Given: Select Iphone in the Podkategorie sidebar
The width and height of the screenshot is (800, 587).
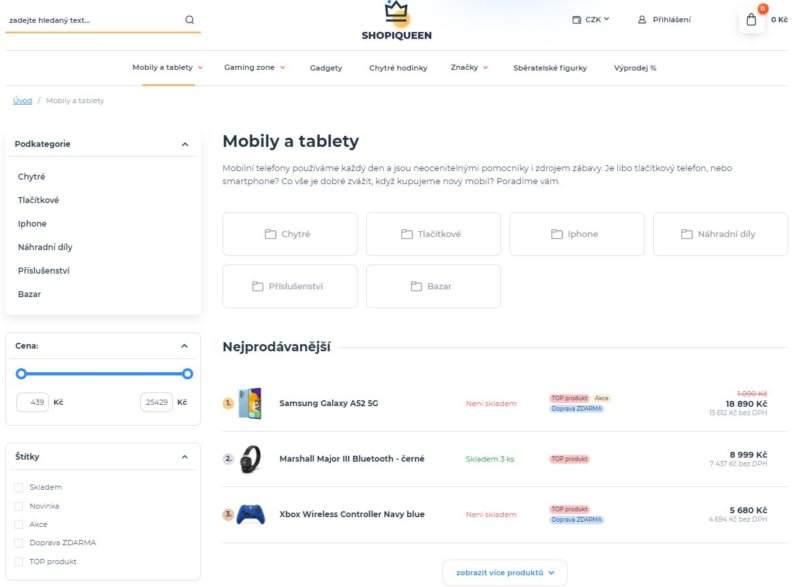Looking at the screenshot, I should (32, 224).
